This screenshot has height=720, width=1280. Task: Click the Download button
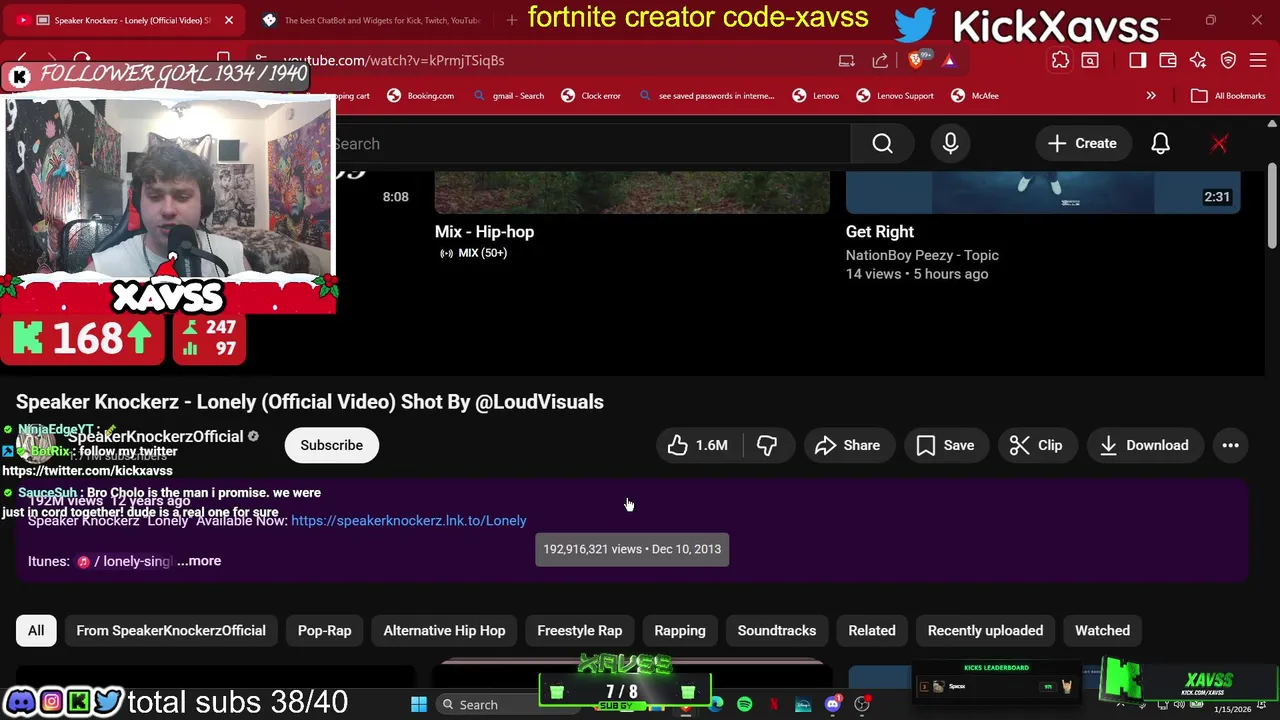coord(1144,446)
